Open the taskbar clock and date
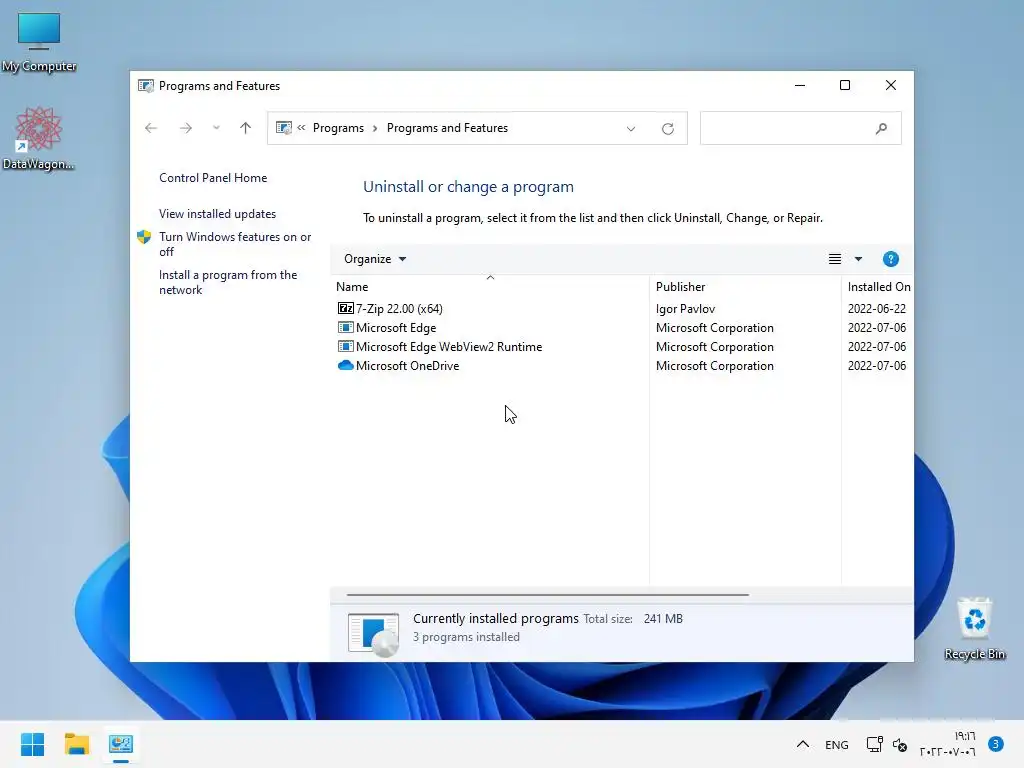1024x768 pixels. 948,744
